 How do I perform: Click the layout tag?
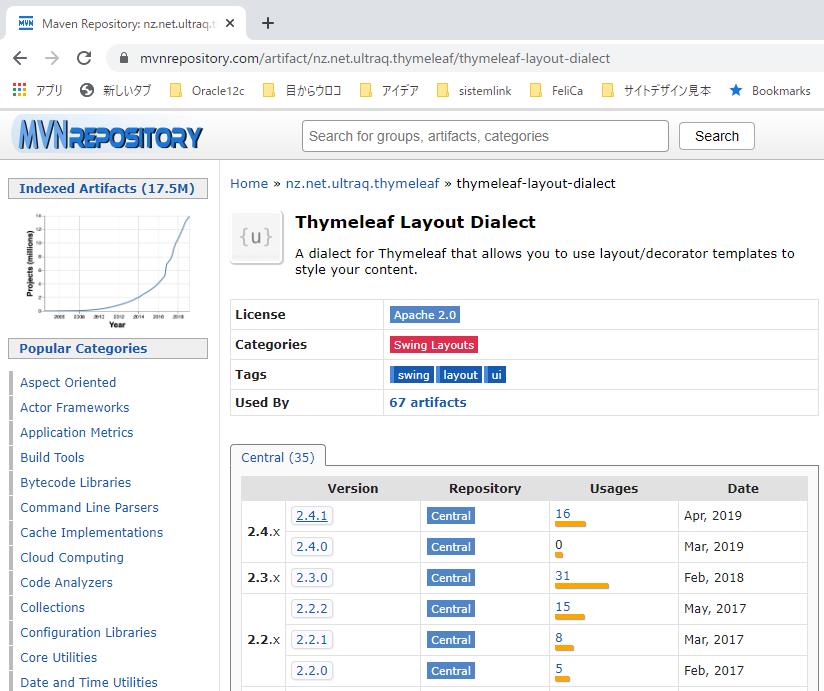(x=460, y=375)
